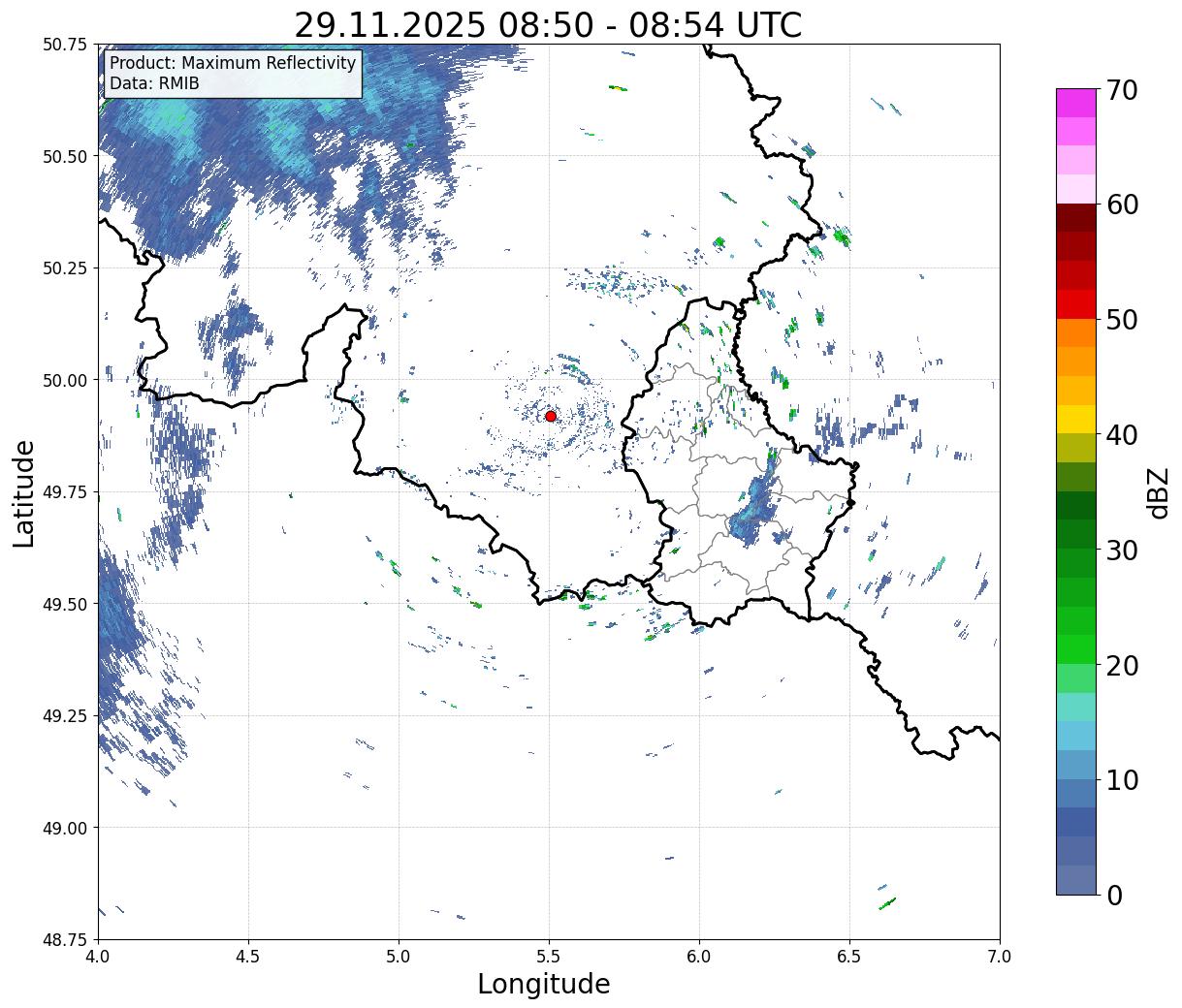
Task: Click the longitude tick label 6.5
Action: point(849,956)
